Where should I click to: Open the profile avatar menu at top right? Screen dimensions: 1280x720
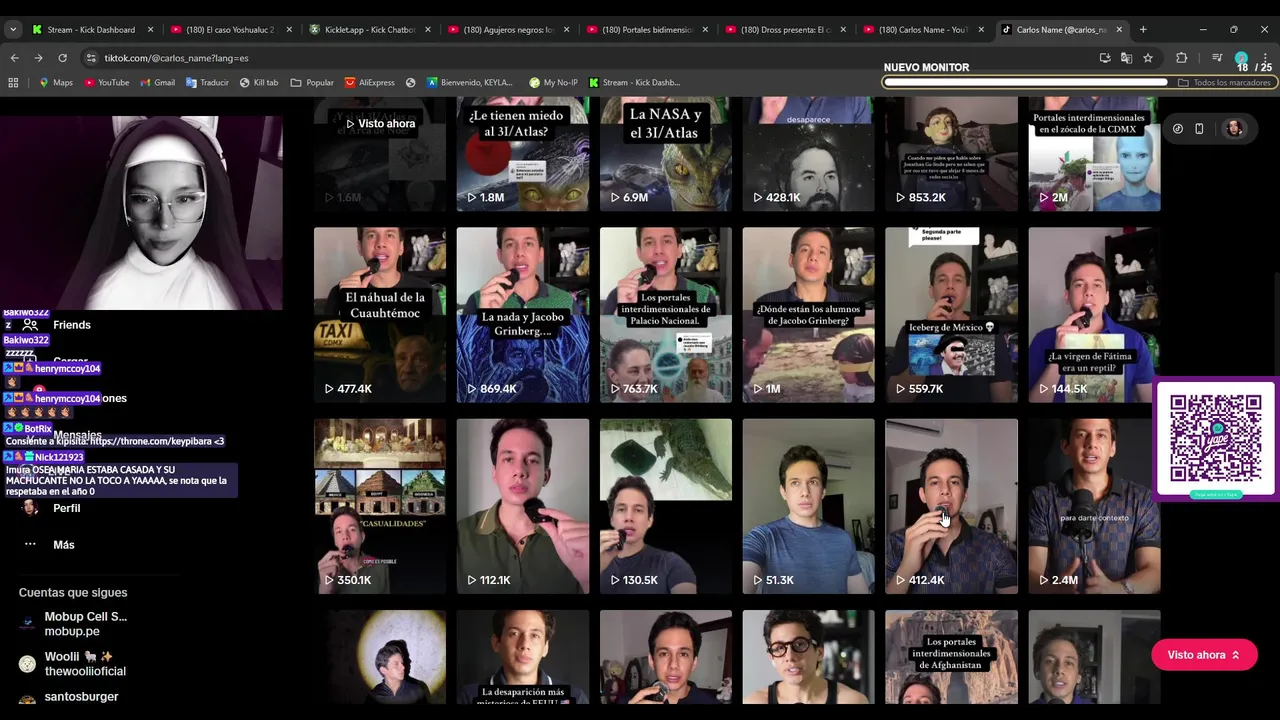tap(1234, 128)
